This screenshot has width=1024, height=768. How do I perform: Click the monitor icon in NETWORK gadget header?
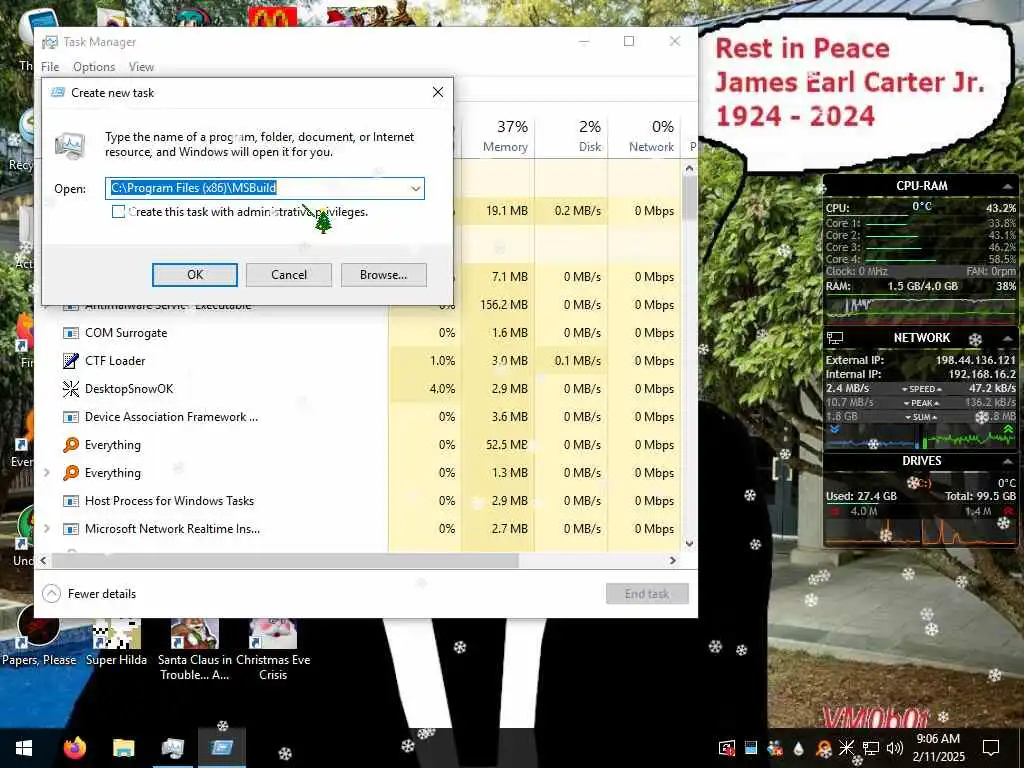pyautogui.click(x=835, y=338)
